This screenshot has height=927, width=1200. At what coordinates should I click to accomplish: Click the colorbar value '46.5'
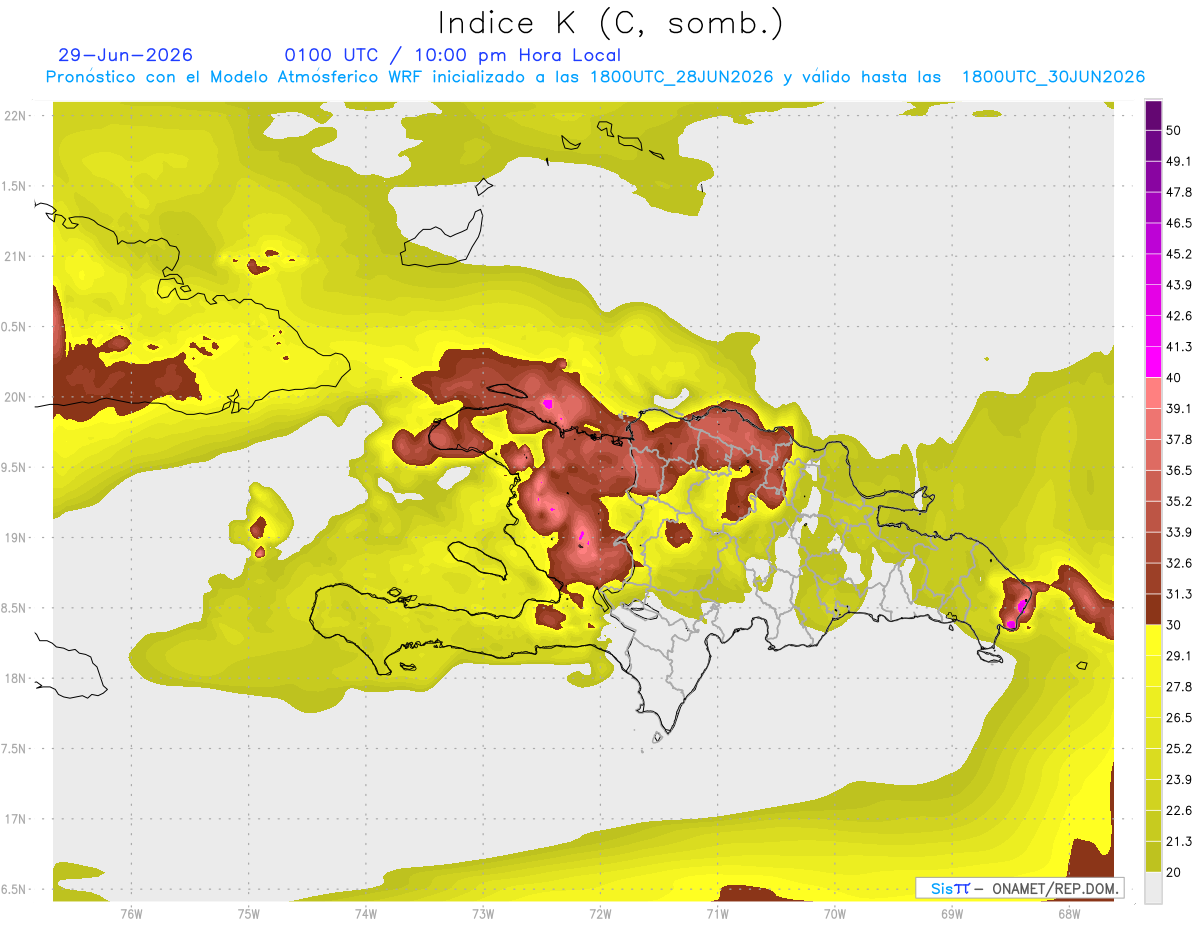(x=1180, y=223)
